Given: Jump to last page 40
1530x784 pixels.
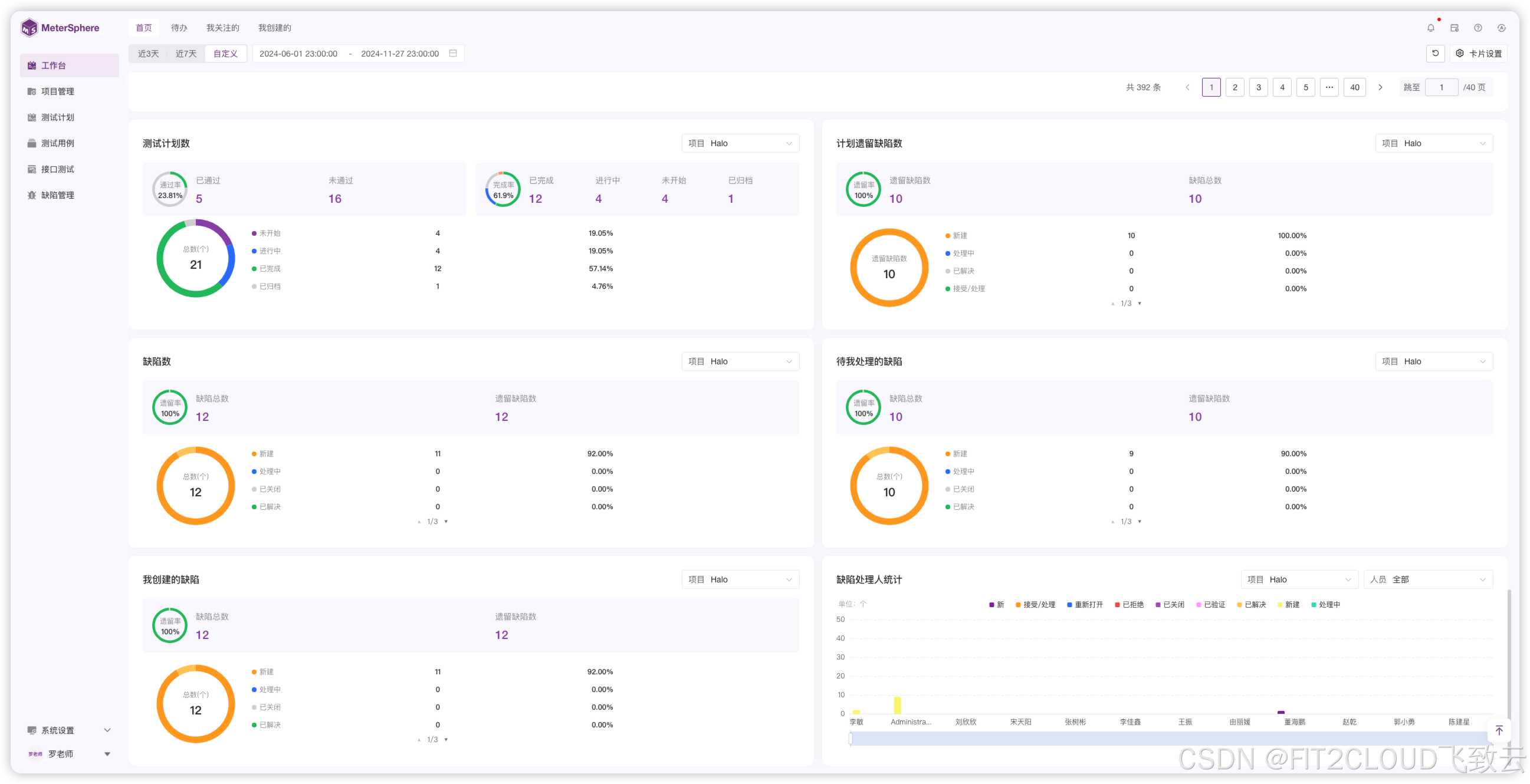Looking at the screenshot, I should [x=1355, y=87].
